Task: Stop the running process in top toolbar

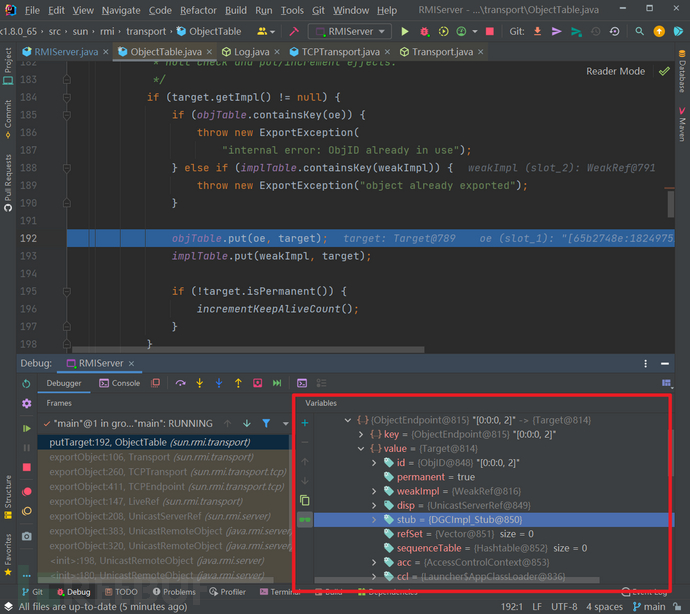Action: point(489,31)
